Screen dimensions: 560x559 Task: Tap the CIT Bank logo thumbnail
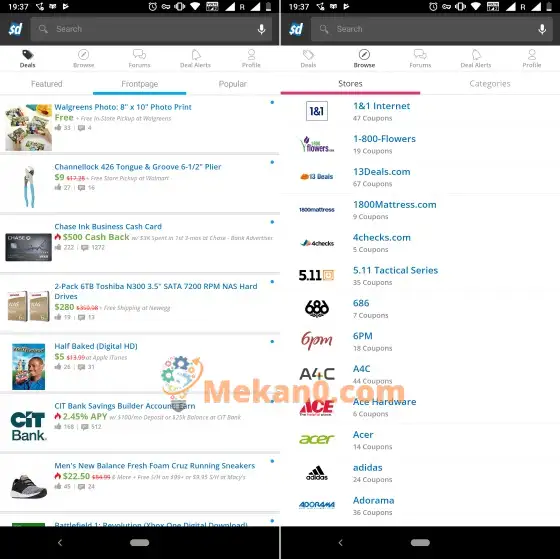(28, 426)
